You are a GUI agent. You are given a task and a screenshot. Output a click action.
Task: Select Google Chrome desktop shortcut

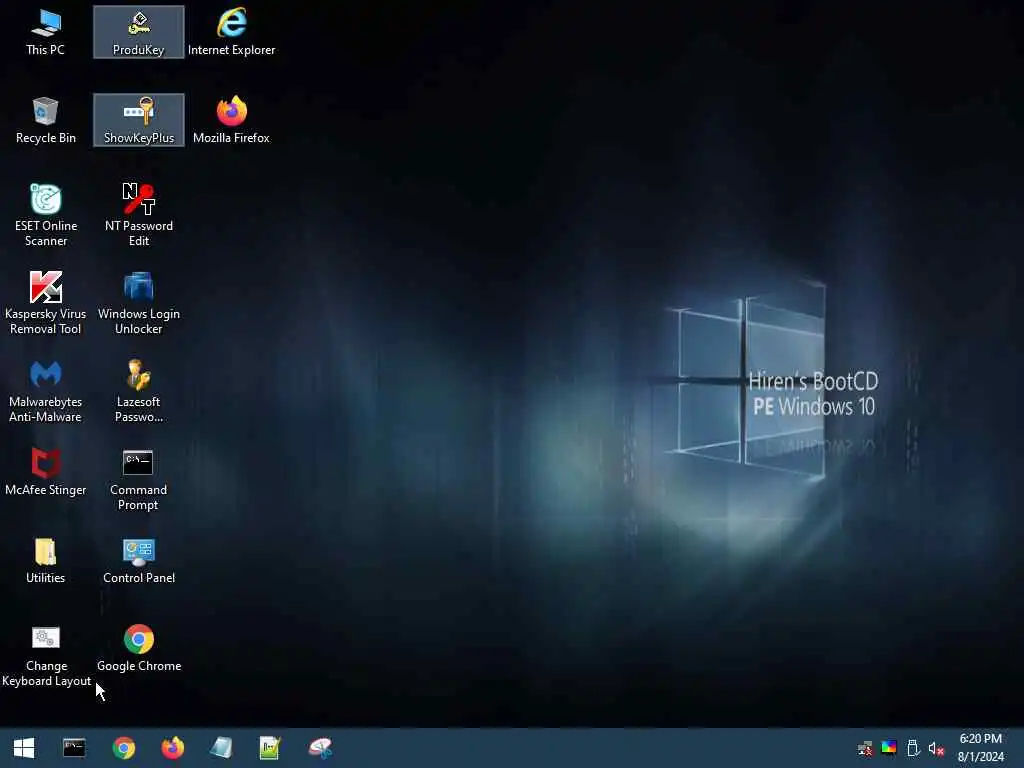(138, 648)
